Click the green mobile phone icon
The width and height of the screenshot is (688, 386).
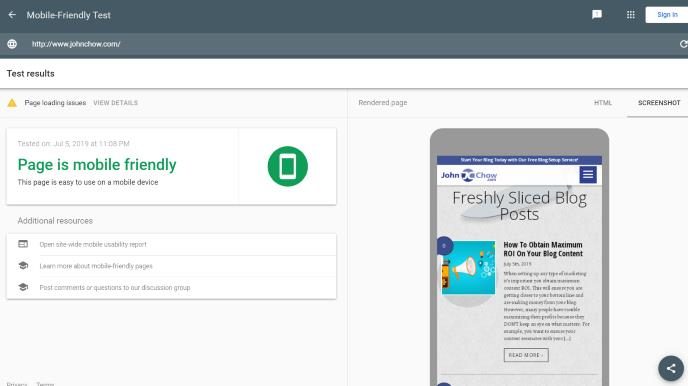coord(287,166)
